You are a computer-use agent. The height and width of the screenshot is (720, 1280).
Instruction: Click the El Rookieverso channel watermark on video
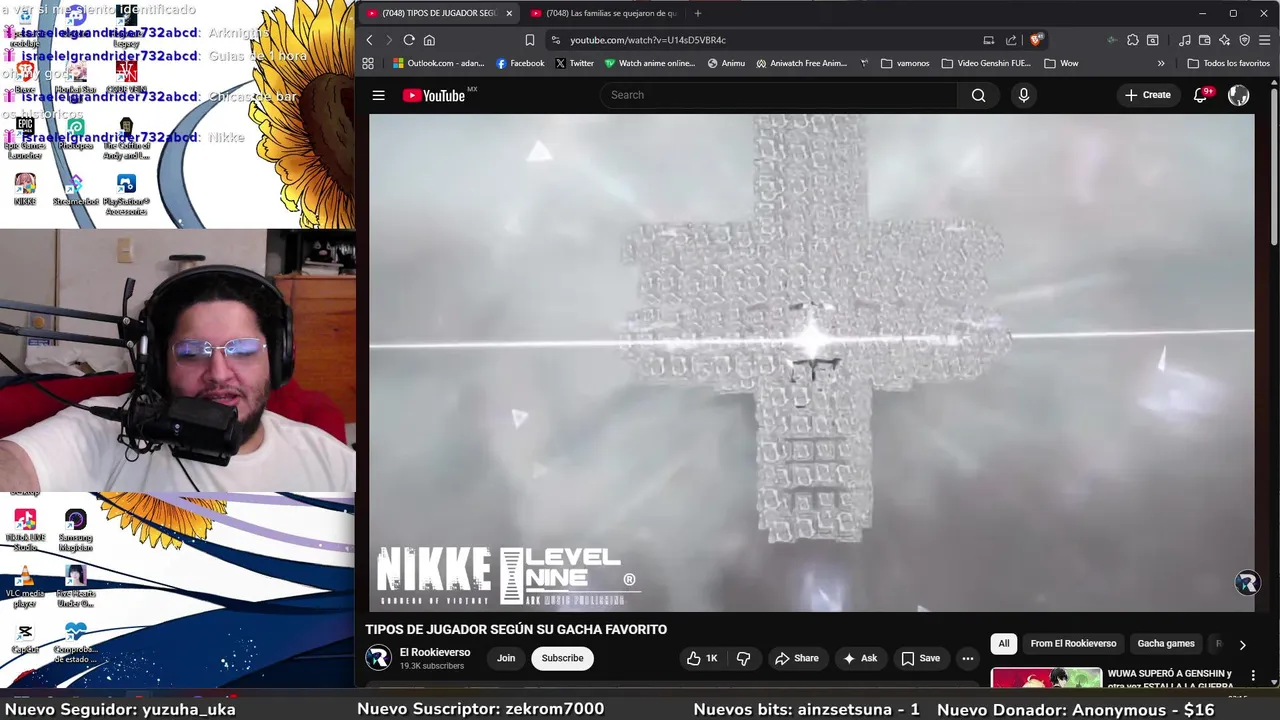1246,583
